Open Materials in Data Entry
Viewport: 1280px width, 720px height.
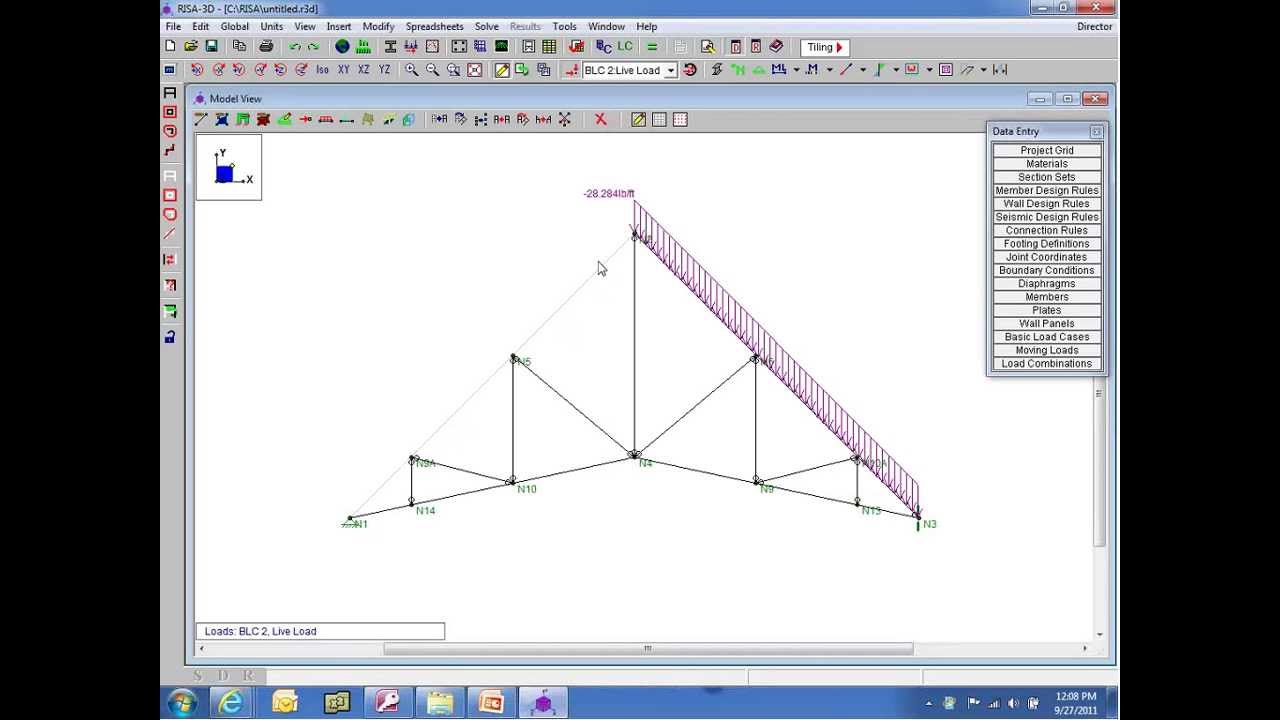1047,164
